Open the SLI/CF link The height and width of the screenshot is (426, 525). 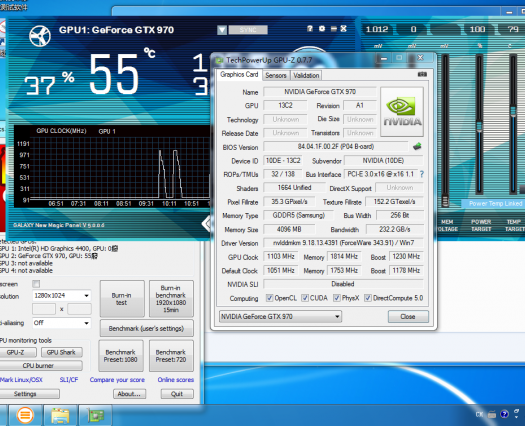(69, 380)
